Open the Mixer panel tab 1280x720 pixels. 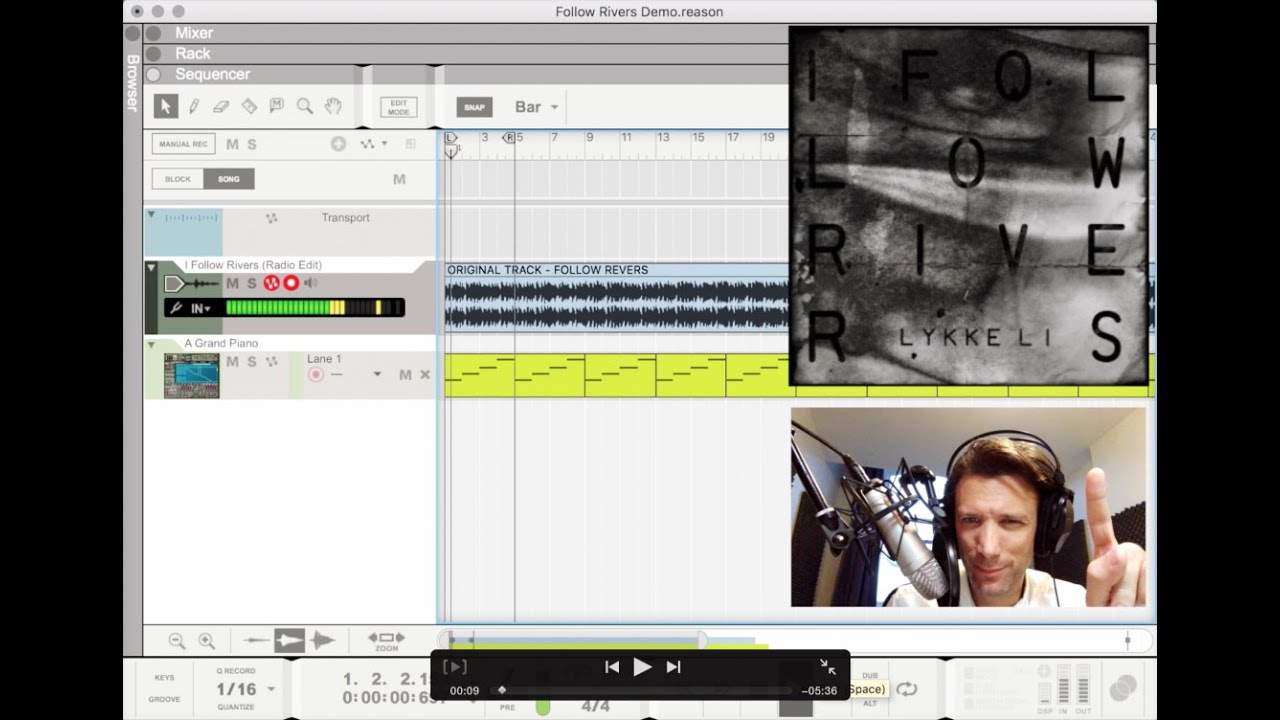pyautogui.click(x=194, y=33)
